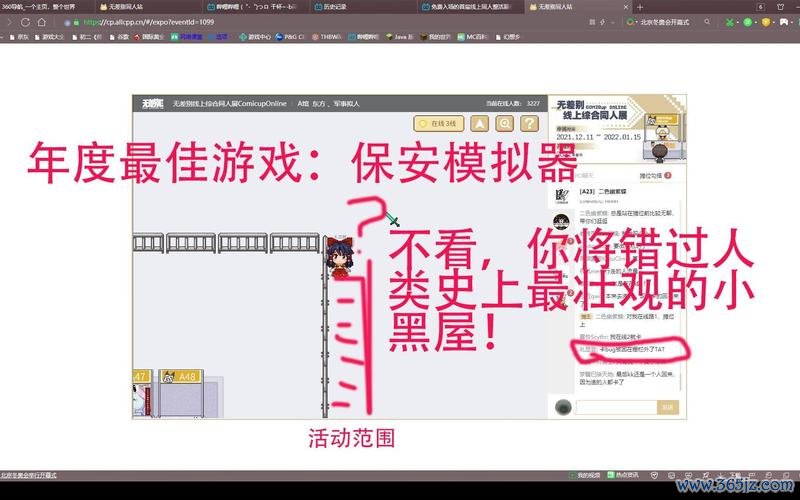800x500 pixels.
Task: Open the 摊位句柄 tab with red badge
Action: pyautogui.click(x=655, y=176)
